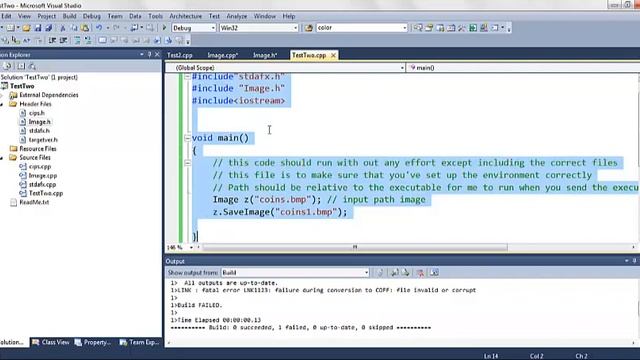Screen dimensions: 640x360
Task: Switch to the Property Manager tab
Action: click(x=93, y=342)
